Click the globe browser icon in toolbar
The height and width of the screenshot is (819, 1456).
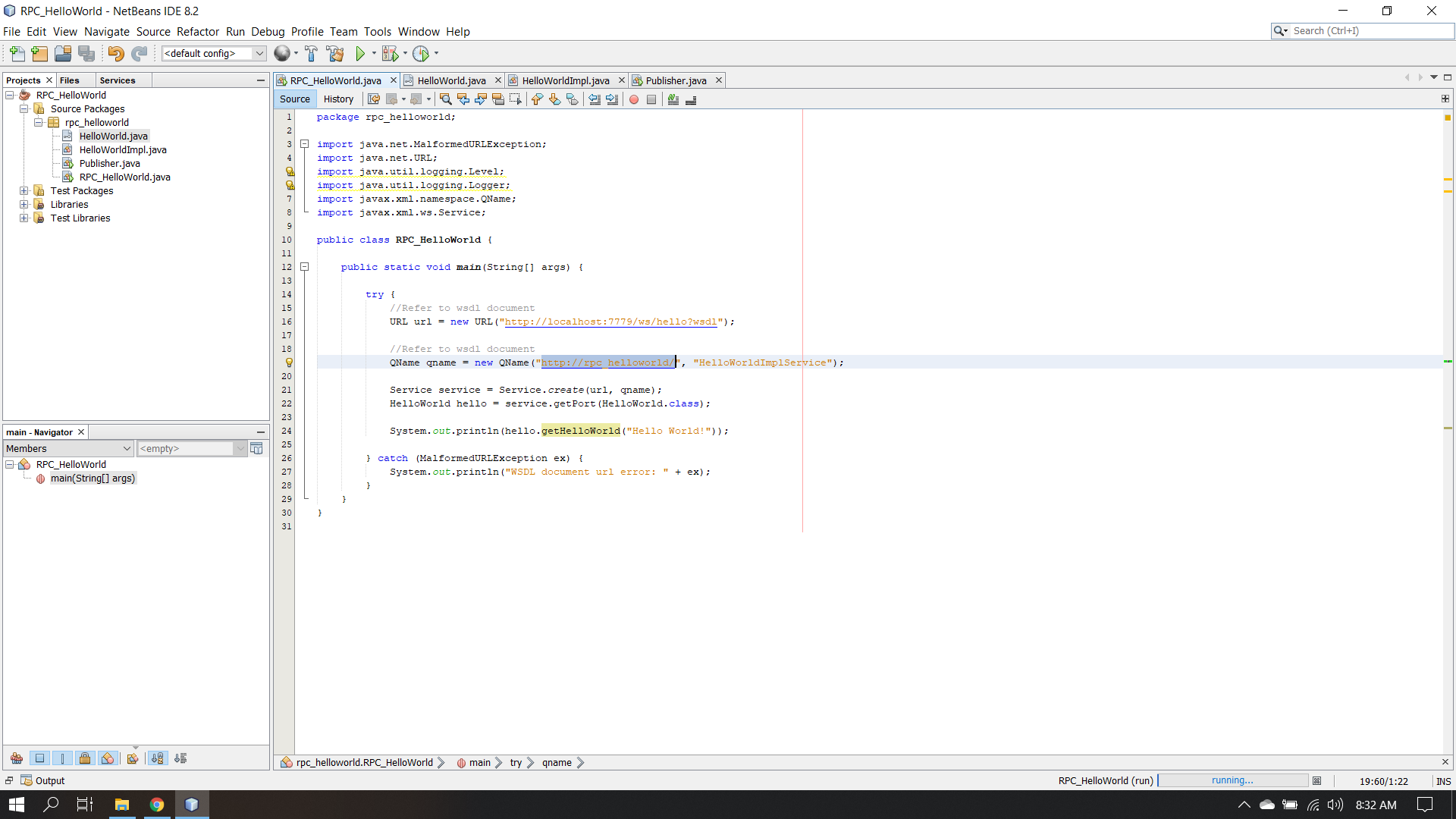282,53
